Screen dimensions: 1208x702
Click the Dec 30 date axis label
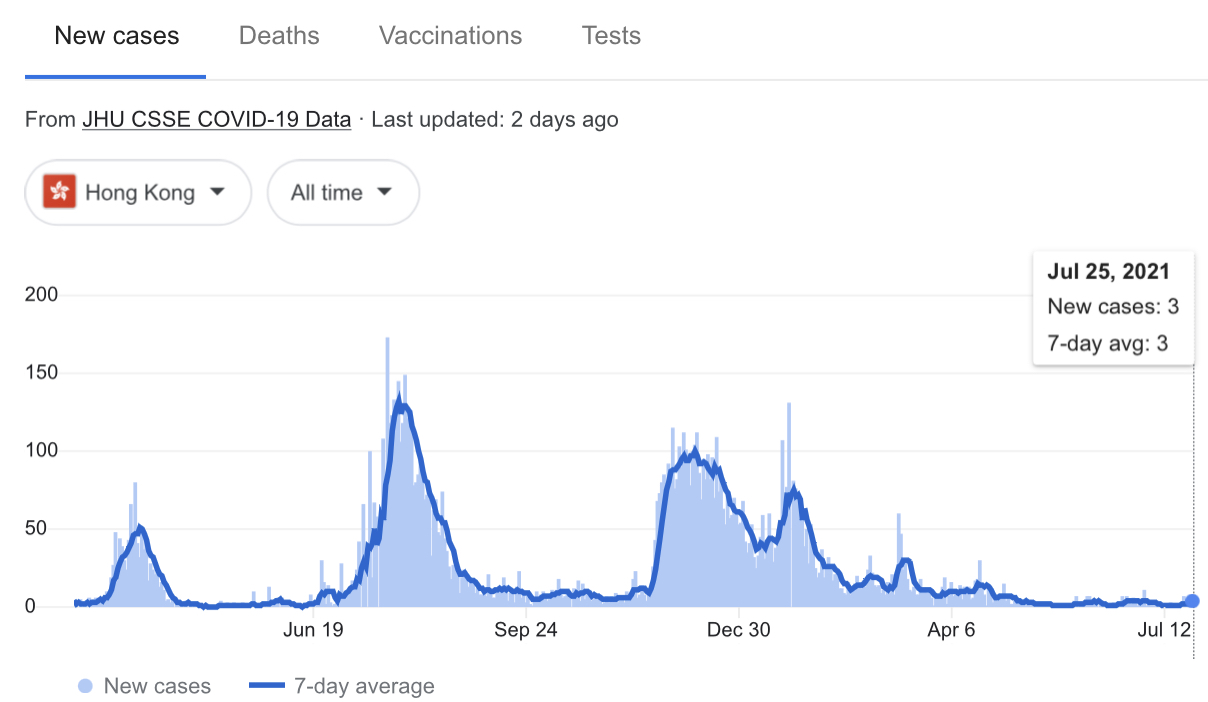click(738, 630)
